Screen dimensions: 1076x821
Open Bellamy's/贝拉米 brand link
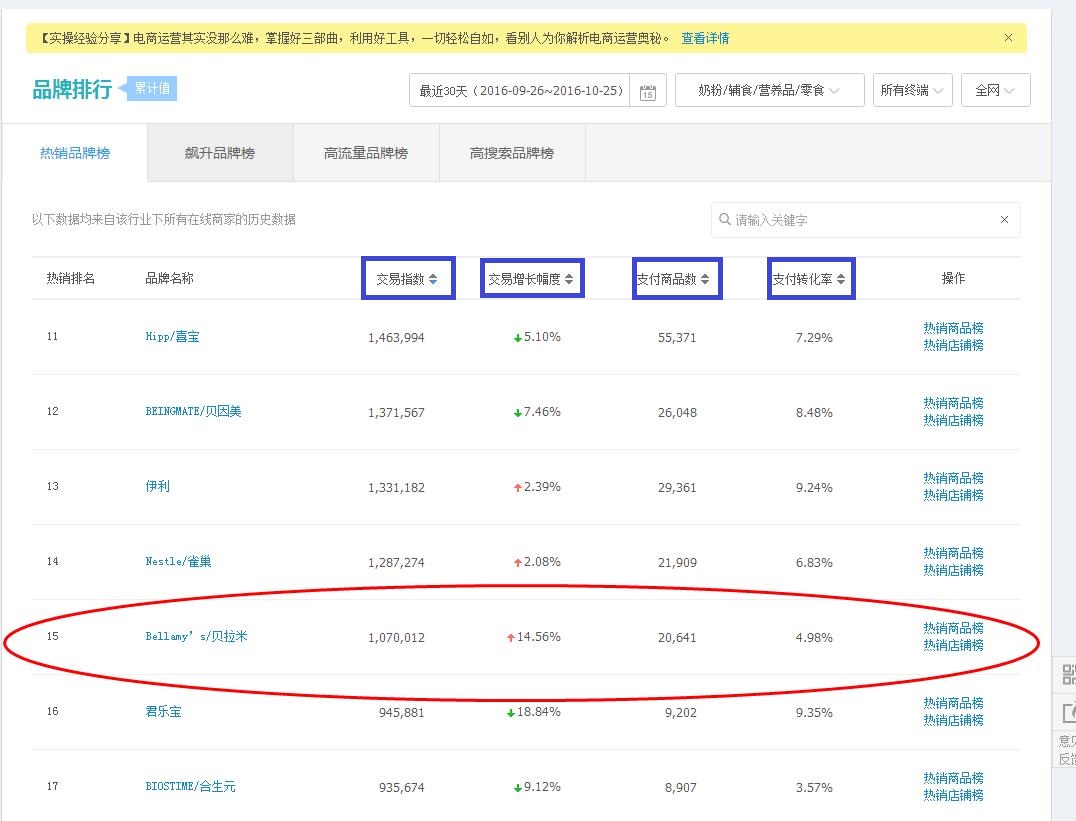(196, 636)
